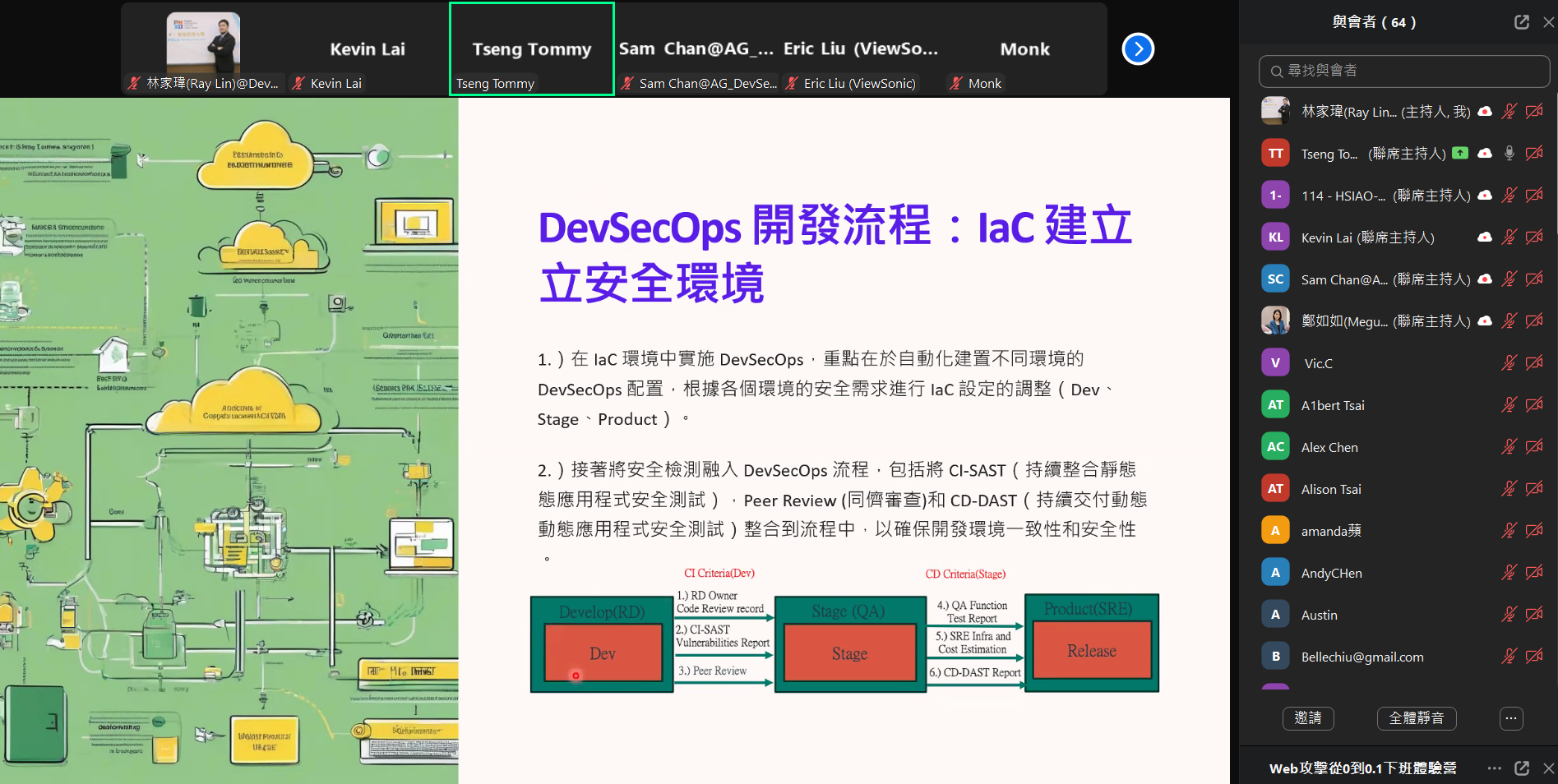The image size is (1558, 784).
Task: Pop out the Web攻擊 chat panel
Action: point(1522,768)
